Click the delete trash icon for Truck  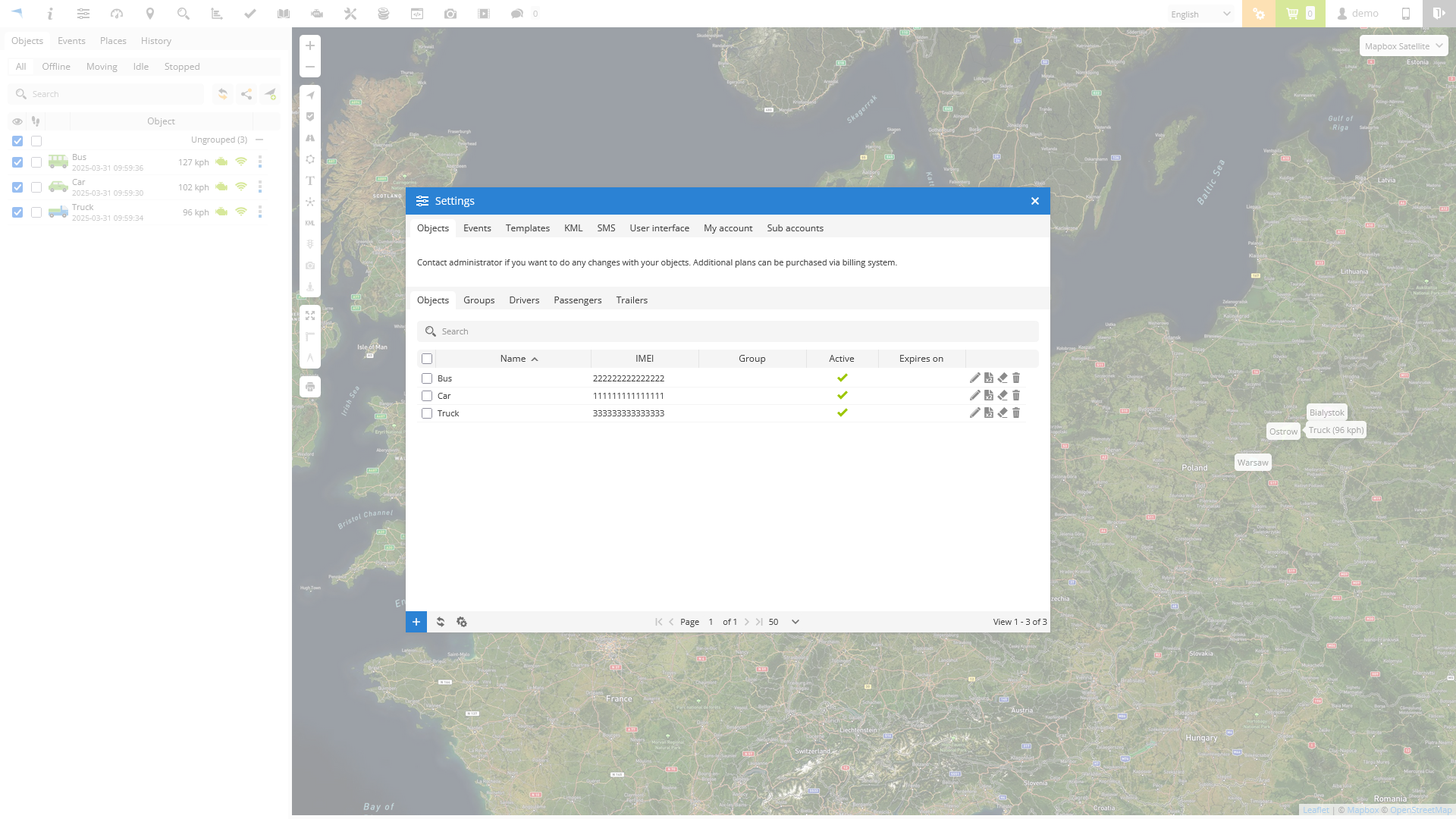point(1016,413)
